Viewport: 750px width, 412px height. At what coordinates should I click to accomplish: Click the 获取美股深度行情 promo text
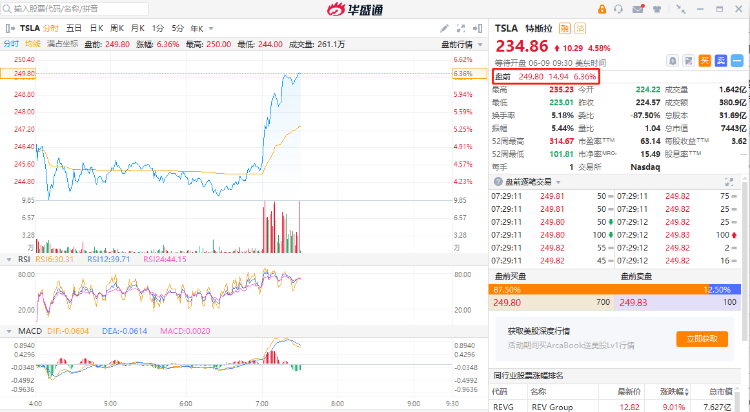click(539, 331)
